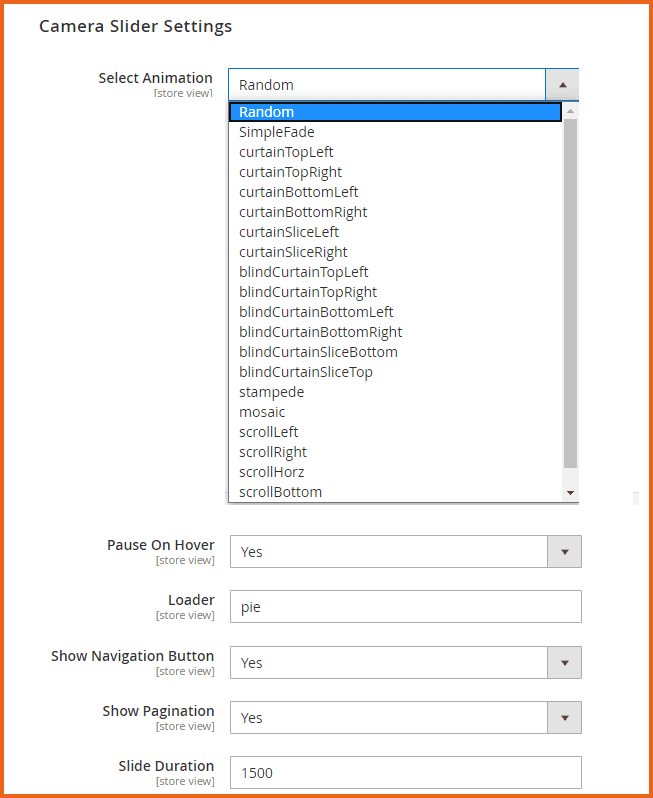653x798 pixels.
Task: Pick scrollBottom at the list bottom
Action: click(x=280, y=492)
